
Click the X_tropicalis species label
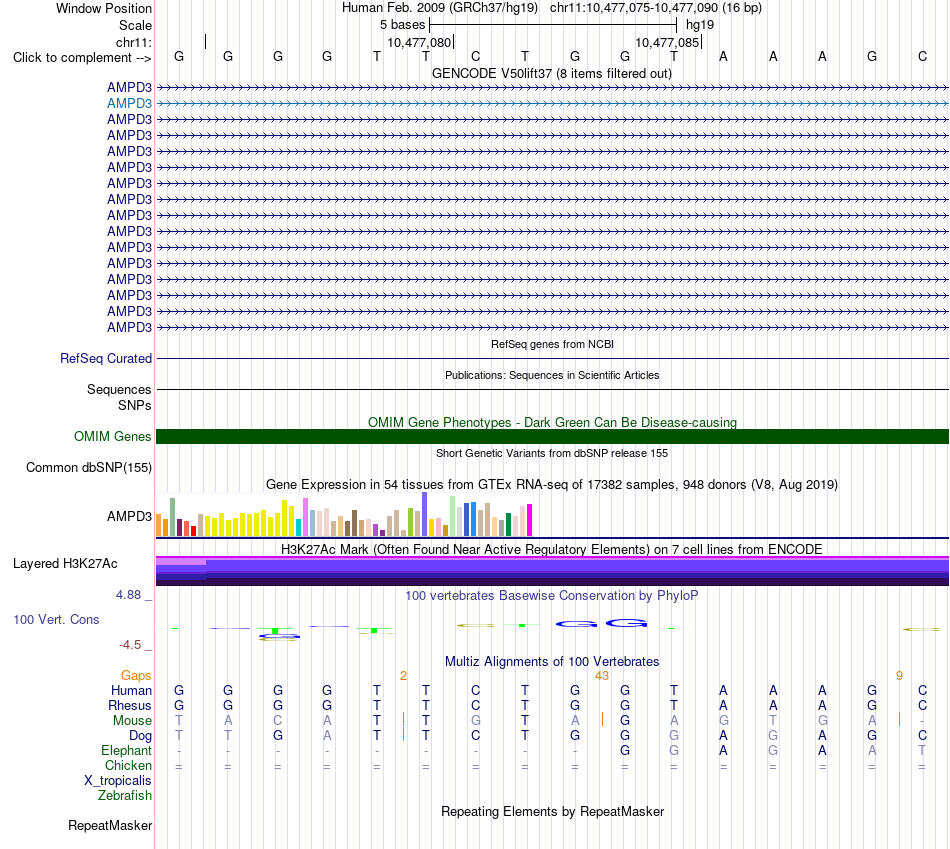118,781
